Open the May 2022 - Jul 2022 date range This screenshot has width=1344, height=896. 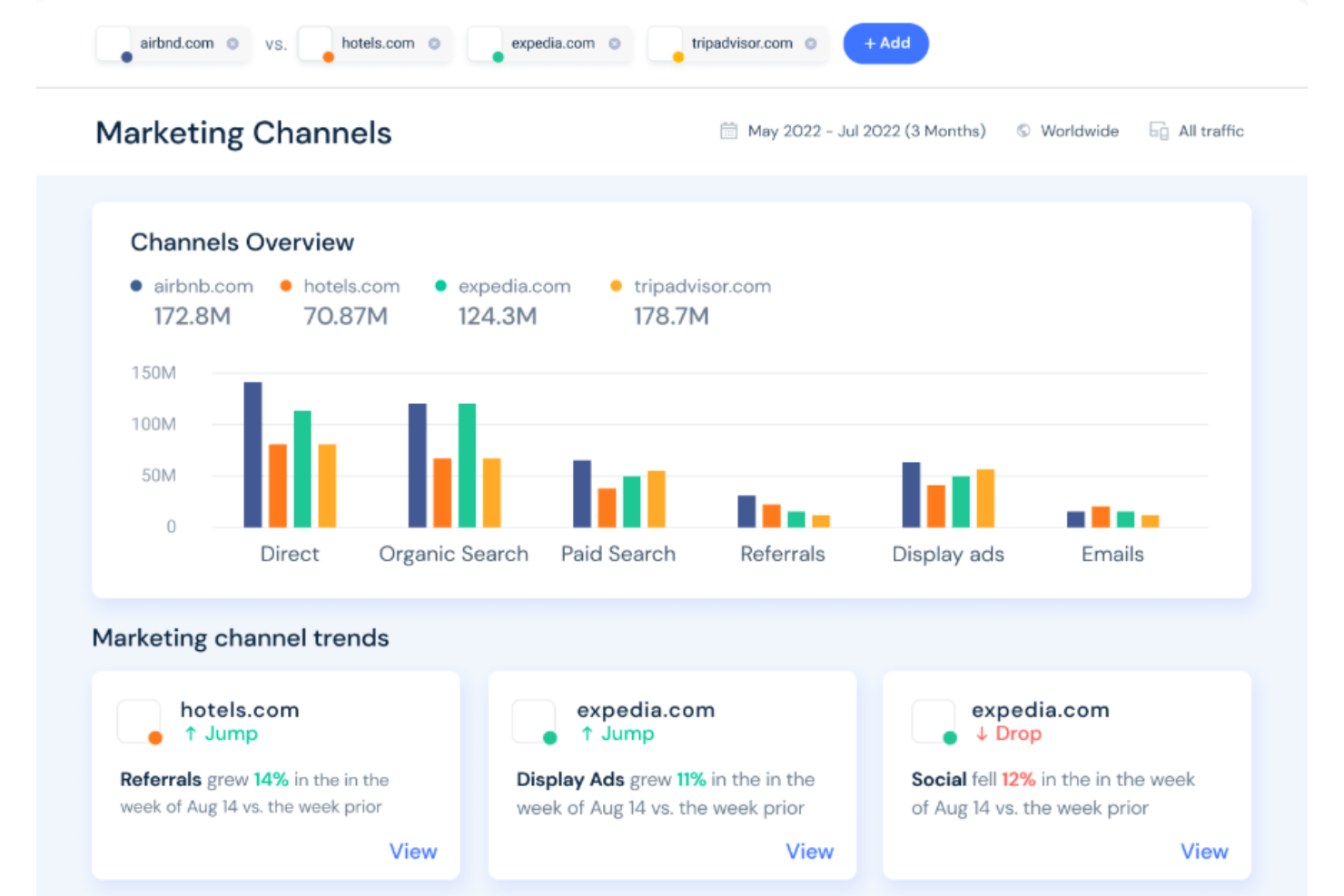click(866, 131)
